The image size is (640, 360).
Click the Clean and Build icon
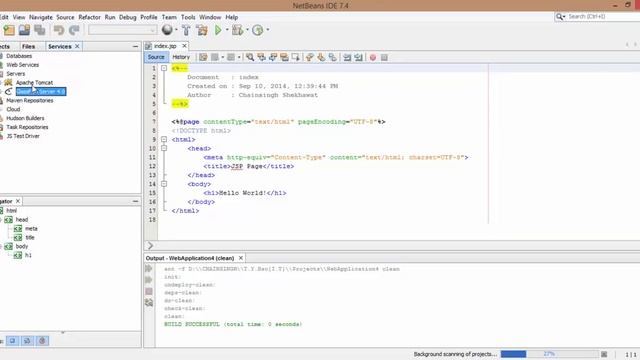pyautogui.click(x=202, y=30)
